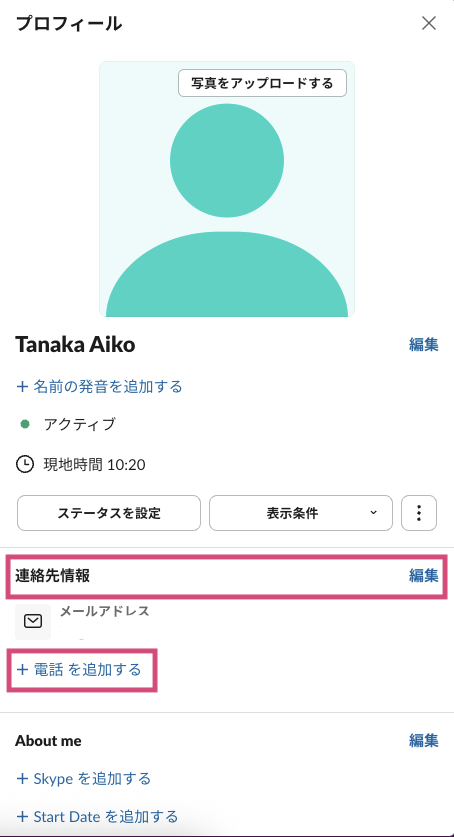Click the plus icon beside Start Date
The image size is (454, 837).
pyautogui.click(x=22, y=816)
